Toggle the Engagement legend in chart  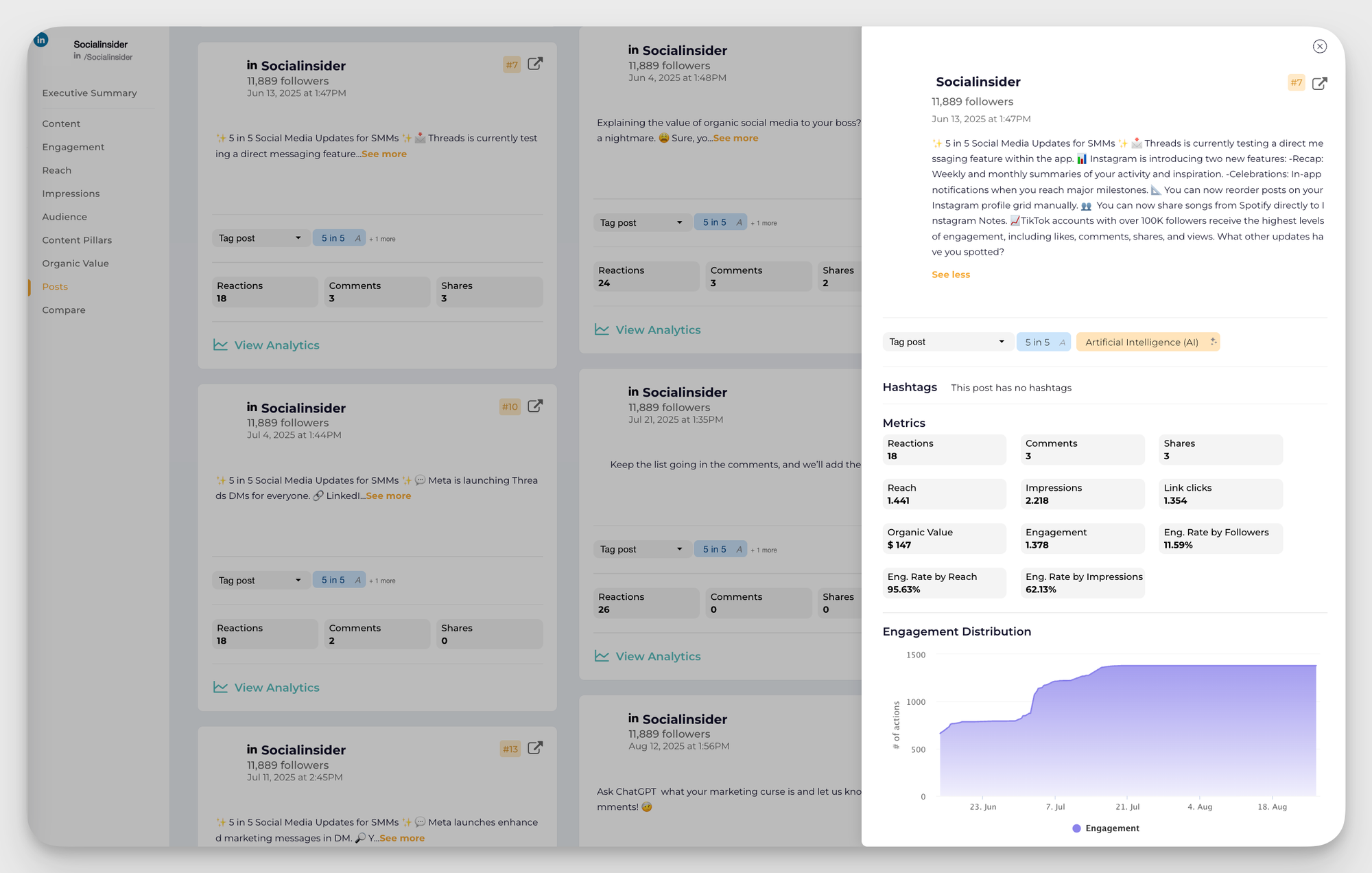coord(1105,828)
